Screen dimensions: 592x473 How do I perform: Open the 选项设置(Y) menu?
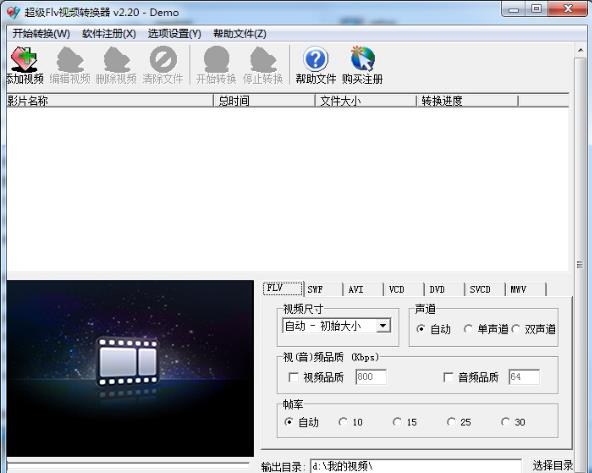pos(174,34)
